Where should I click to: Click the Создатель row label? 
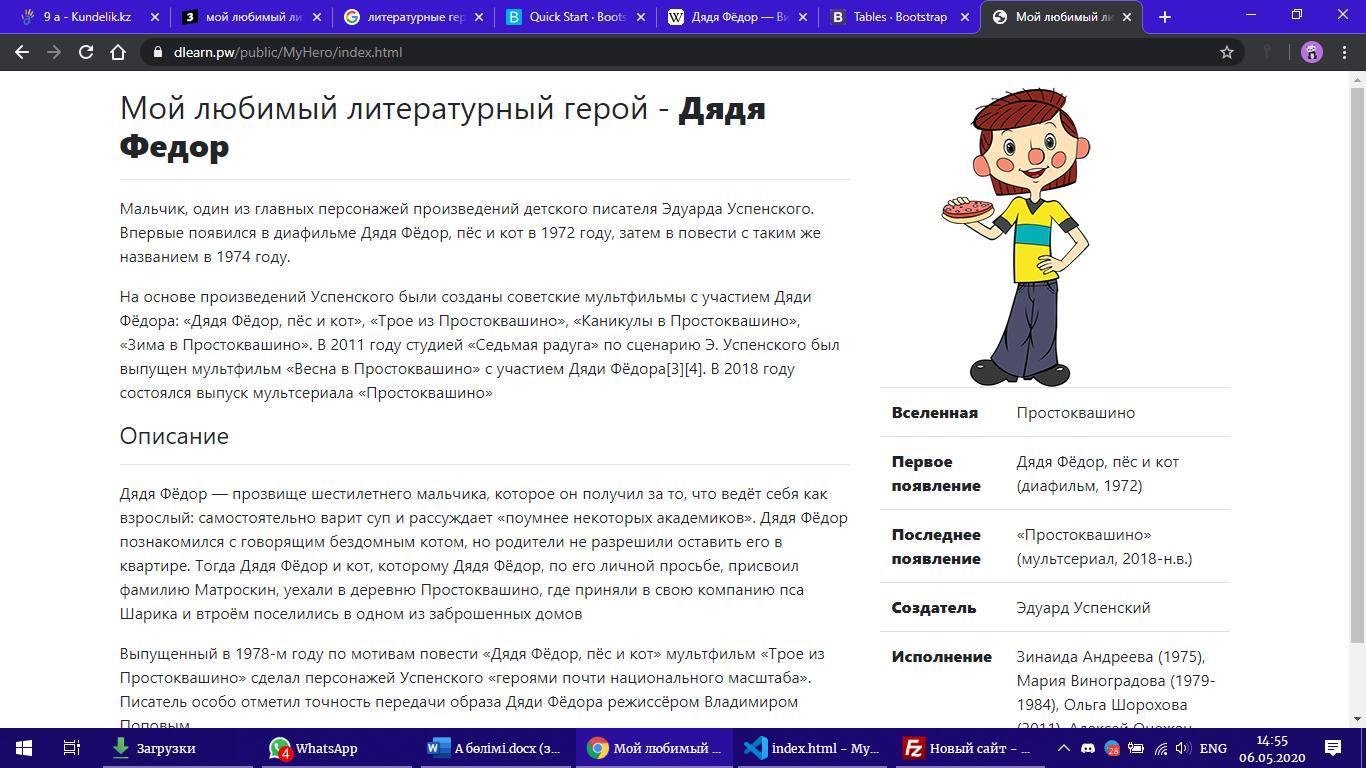coord(934,607)
